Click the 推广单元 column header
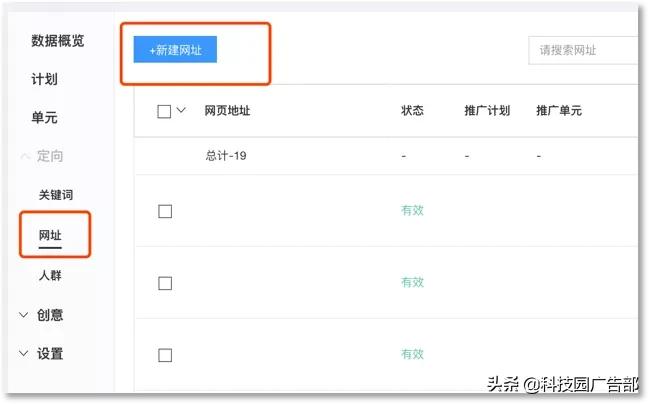This screenshot has height=404, width=650. (559, 111)
